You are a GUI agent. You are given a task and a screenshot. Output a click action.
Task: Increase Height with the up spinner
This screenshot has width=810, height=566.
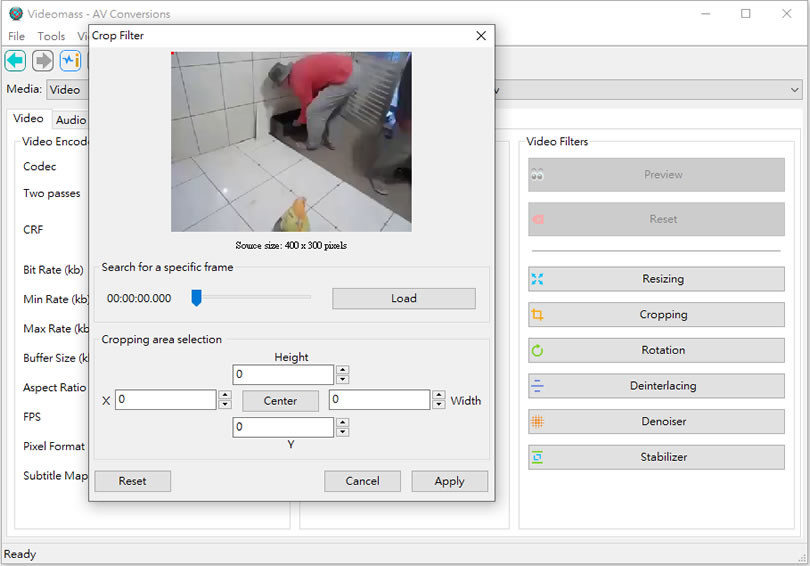pos(342,370)
